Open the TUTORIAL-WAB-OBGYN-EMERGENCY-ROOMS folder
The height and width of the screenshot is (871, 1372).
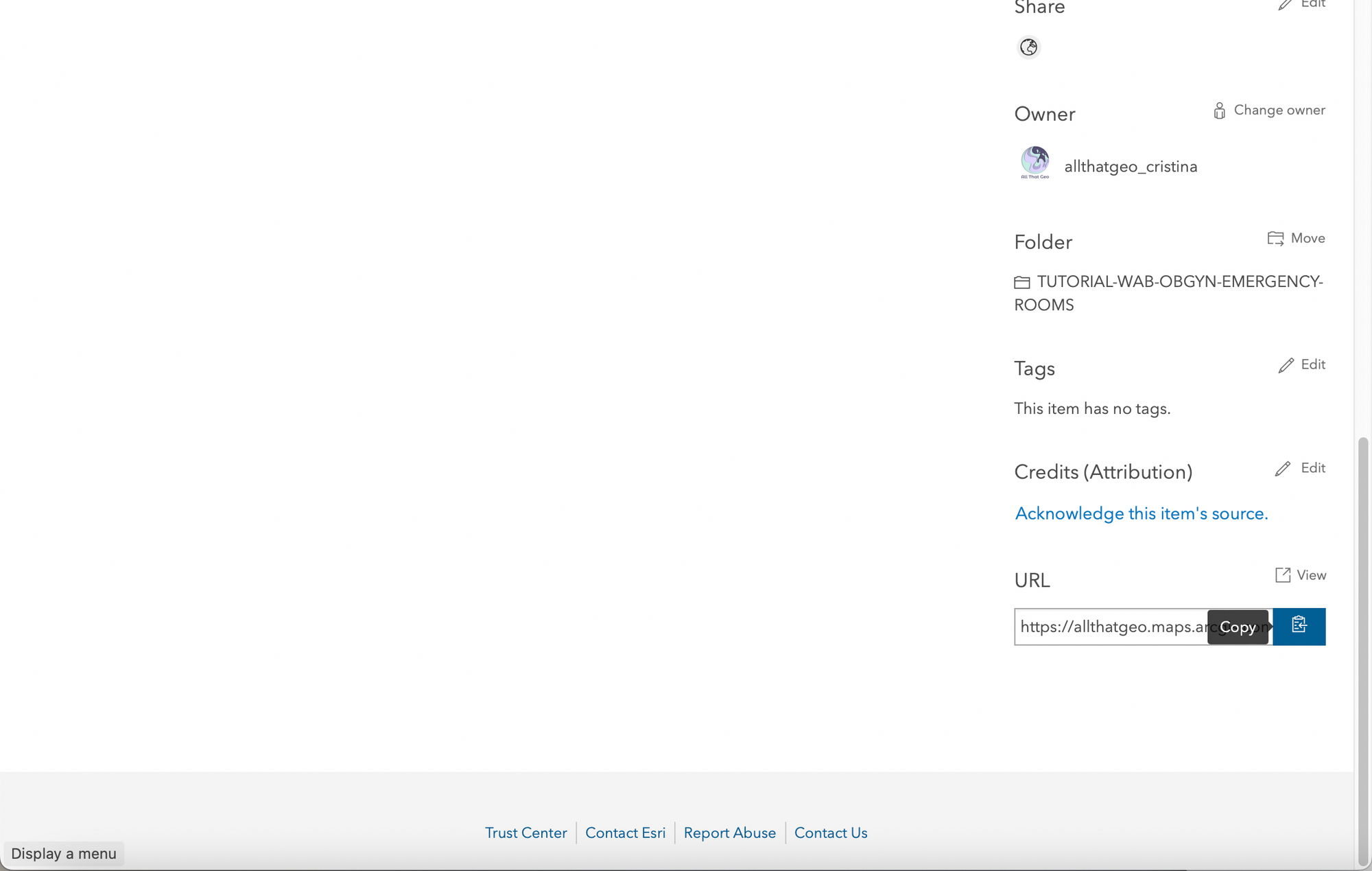(x=1179, y=282)
